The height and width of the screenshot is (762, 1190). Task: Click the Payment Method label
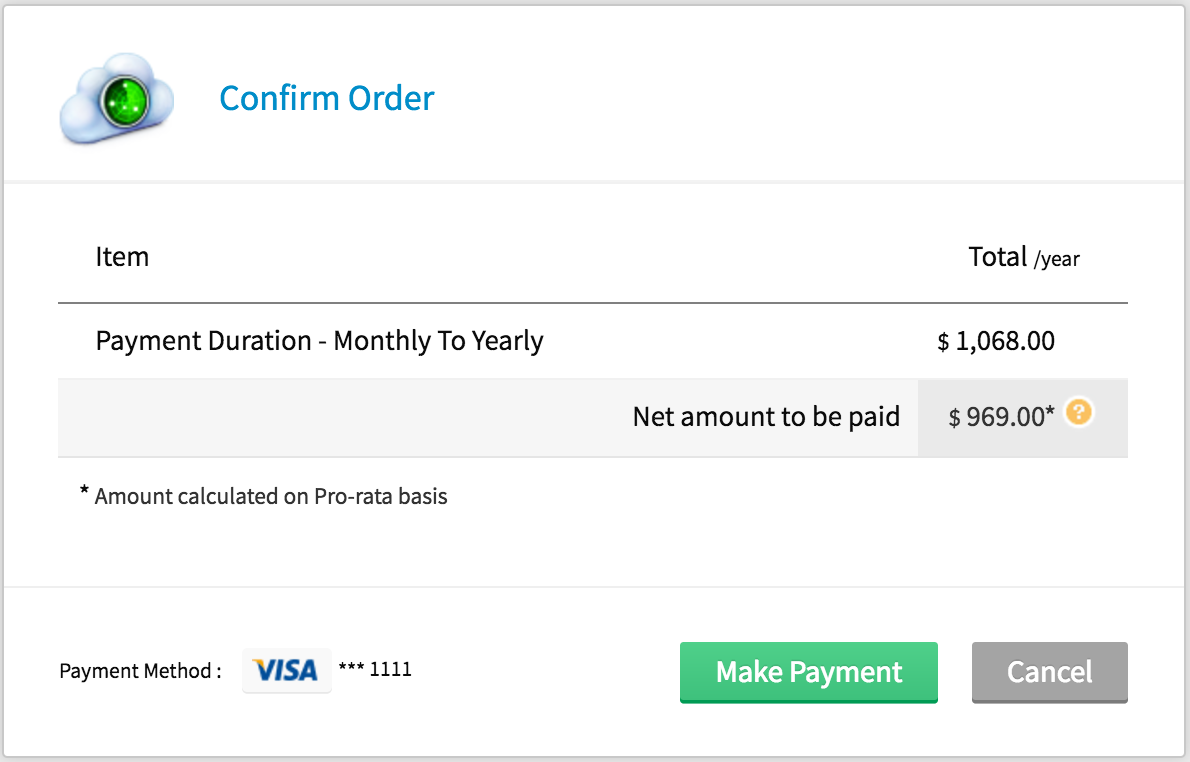[140, 671]
